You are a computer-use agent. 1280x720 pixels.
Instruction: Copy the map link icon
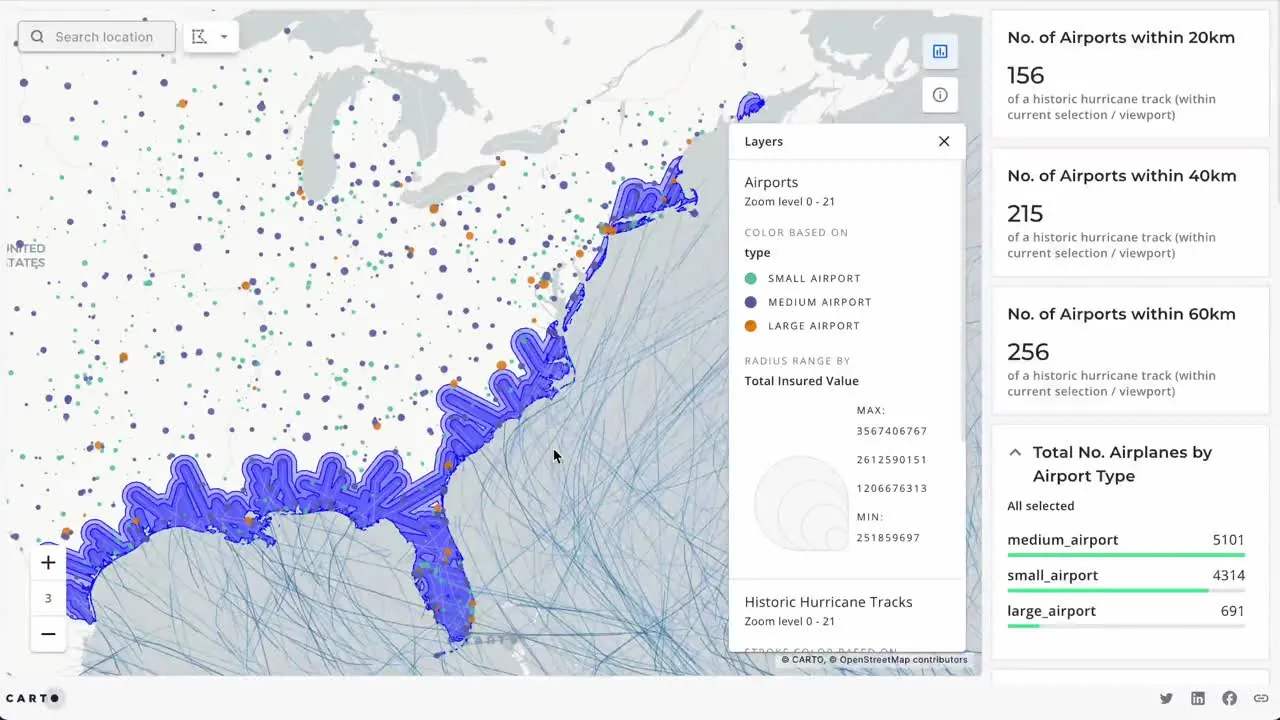(x=1261, y=698)
